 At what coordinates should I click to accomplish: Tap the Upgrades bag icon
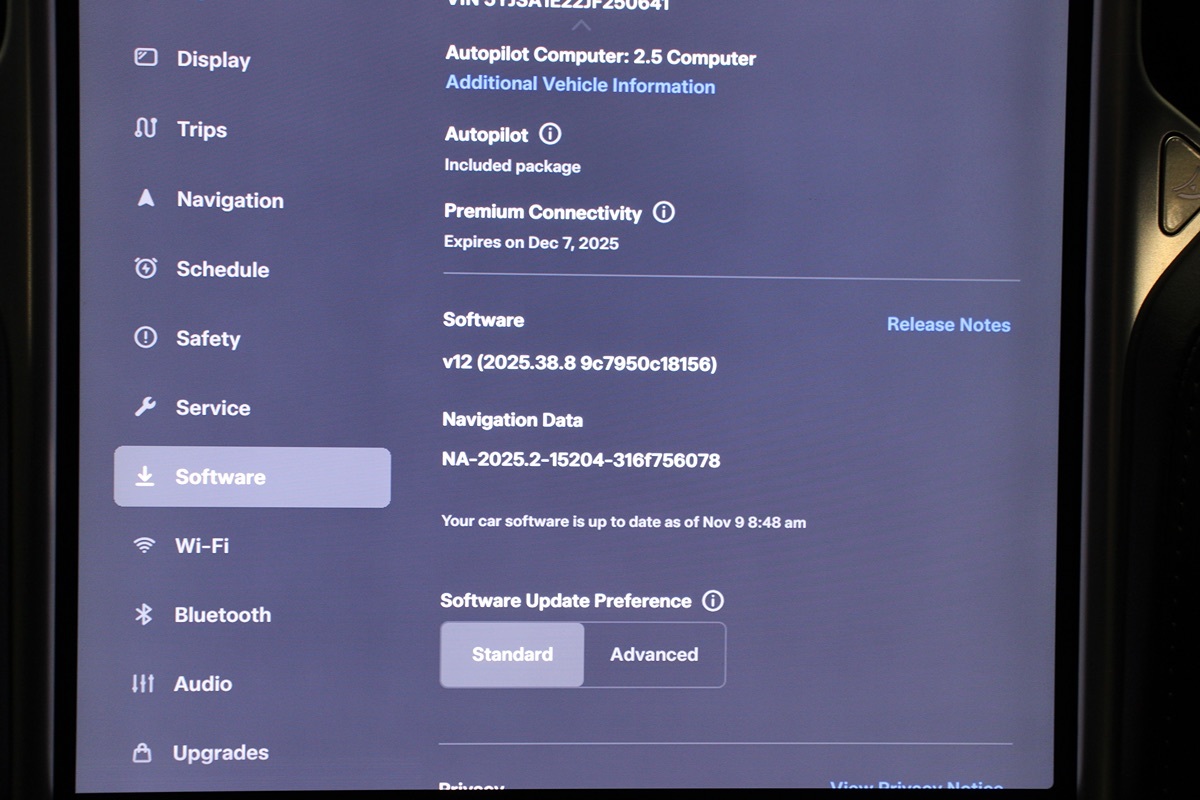tap(143, 752)
